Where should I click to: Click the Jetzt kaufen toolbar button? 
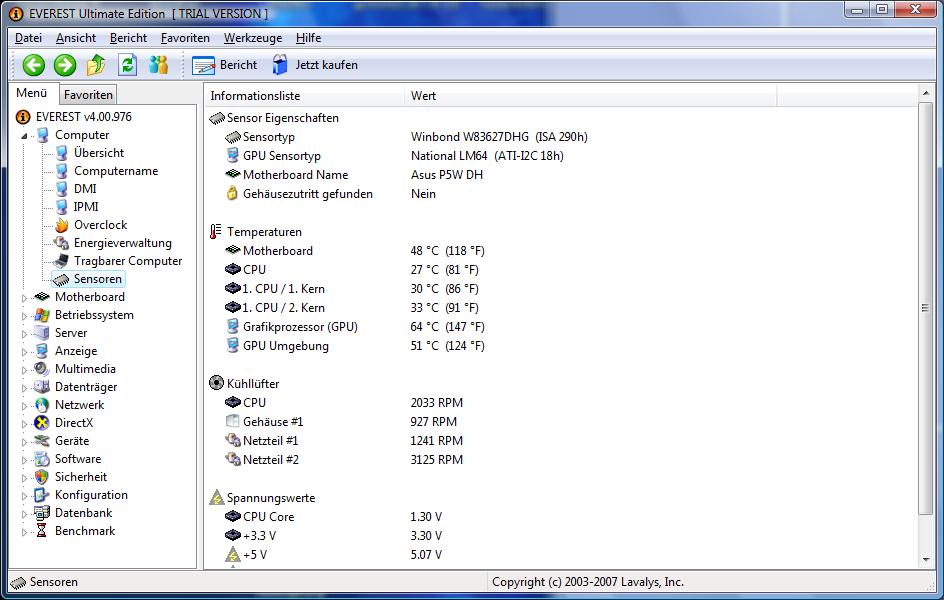click(x=315, y=65)
